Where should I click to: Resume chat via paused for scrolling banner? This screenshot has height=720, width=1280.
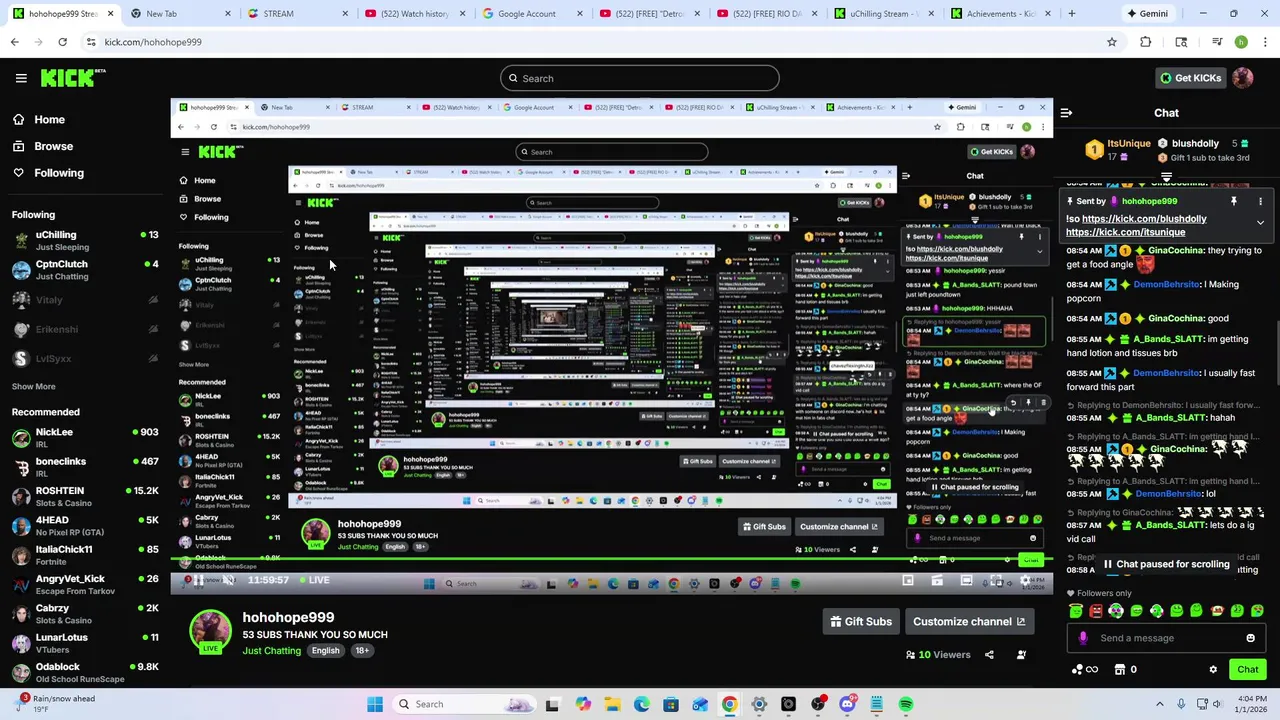click(x=1166, y=564)
